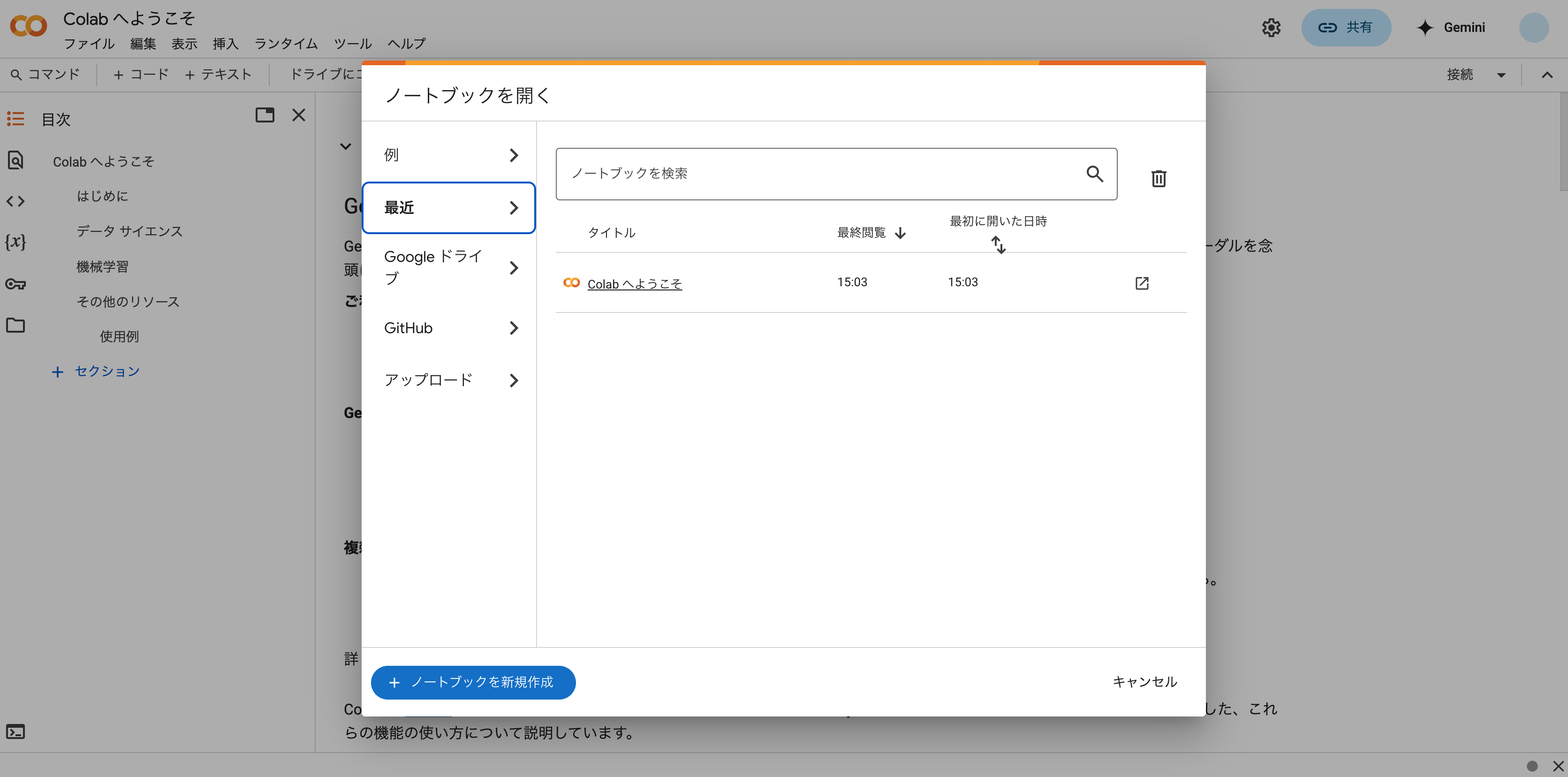The height and width of the screenshot is (777, 1568).
Task: Open the code snippets sidebar icon
Action: pyautogui.click(x=15, y=201)
